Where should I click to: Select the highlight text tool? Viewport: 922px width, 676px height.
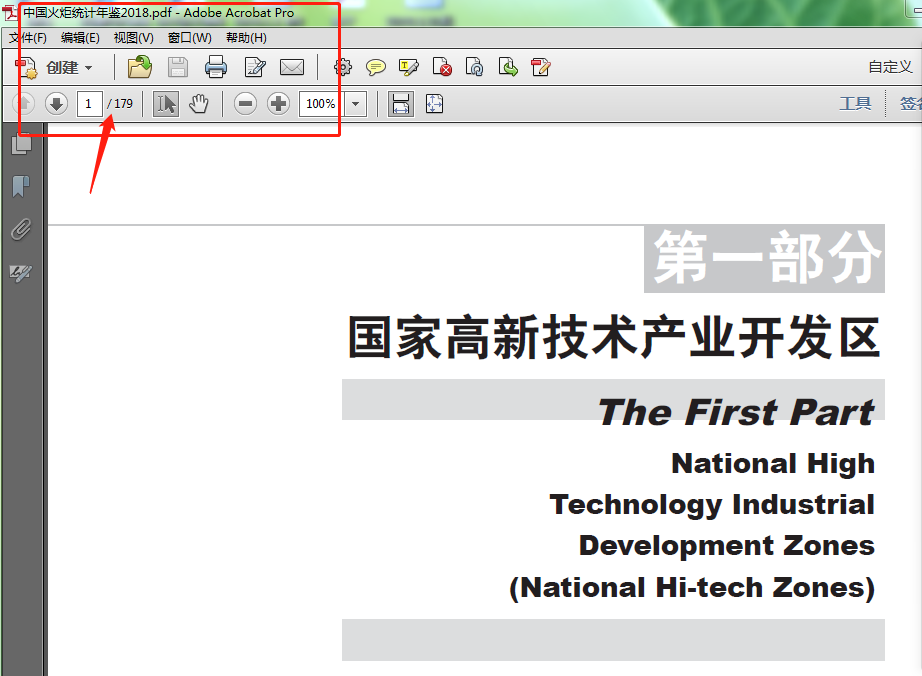tap(409, 67)
